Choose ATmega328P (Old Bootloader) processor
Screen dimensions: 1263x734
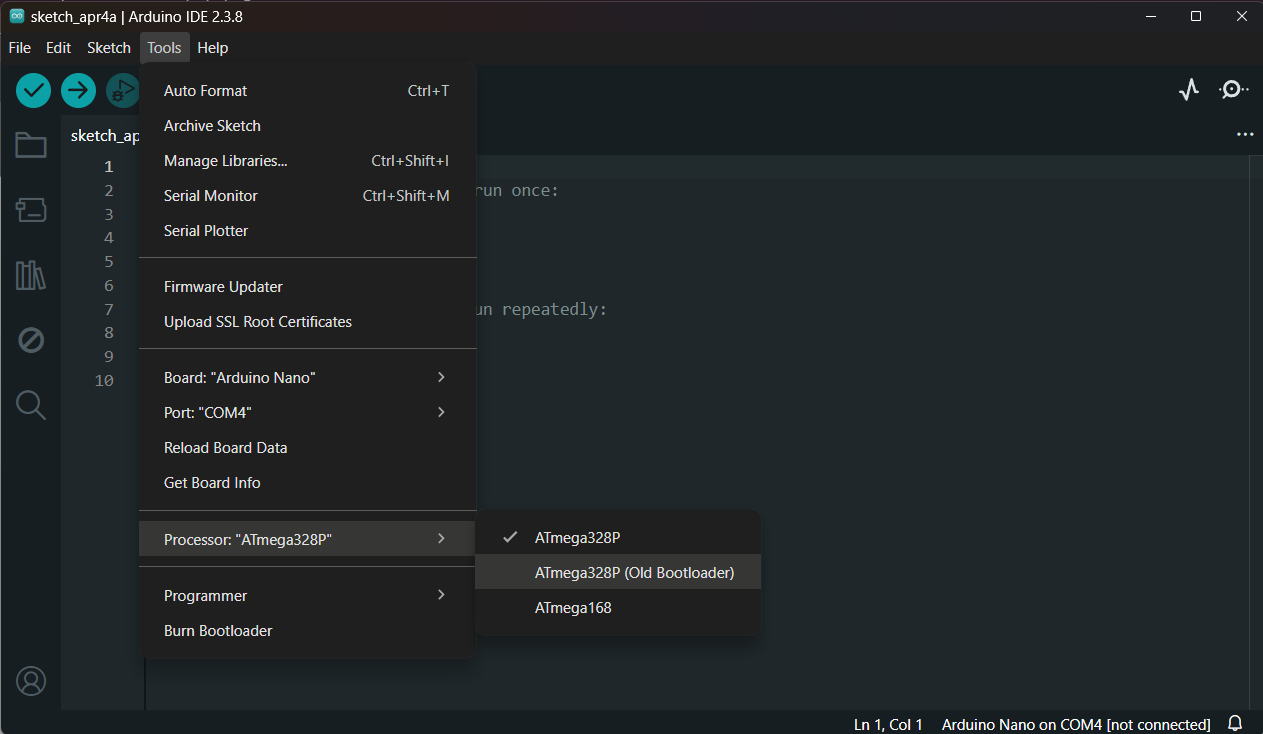pos(634,573)
